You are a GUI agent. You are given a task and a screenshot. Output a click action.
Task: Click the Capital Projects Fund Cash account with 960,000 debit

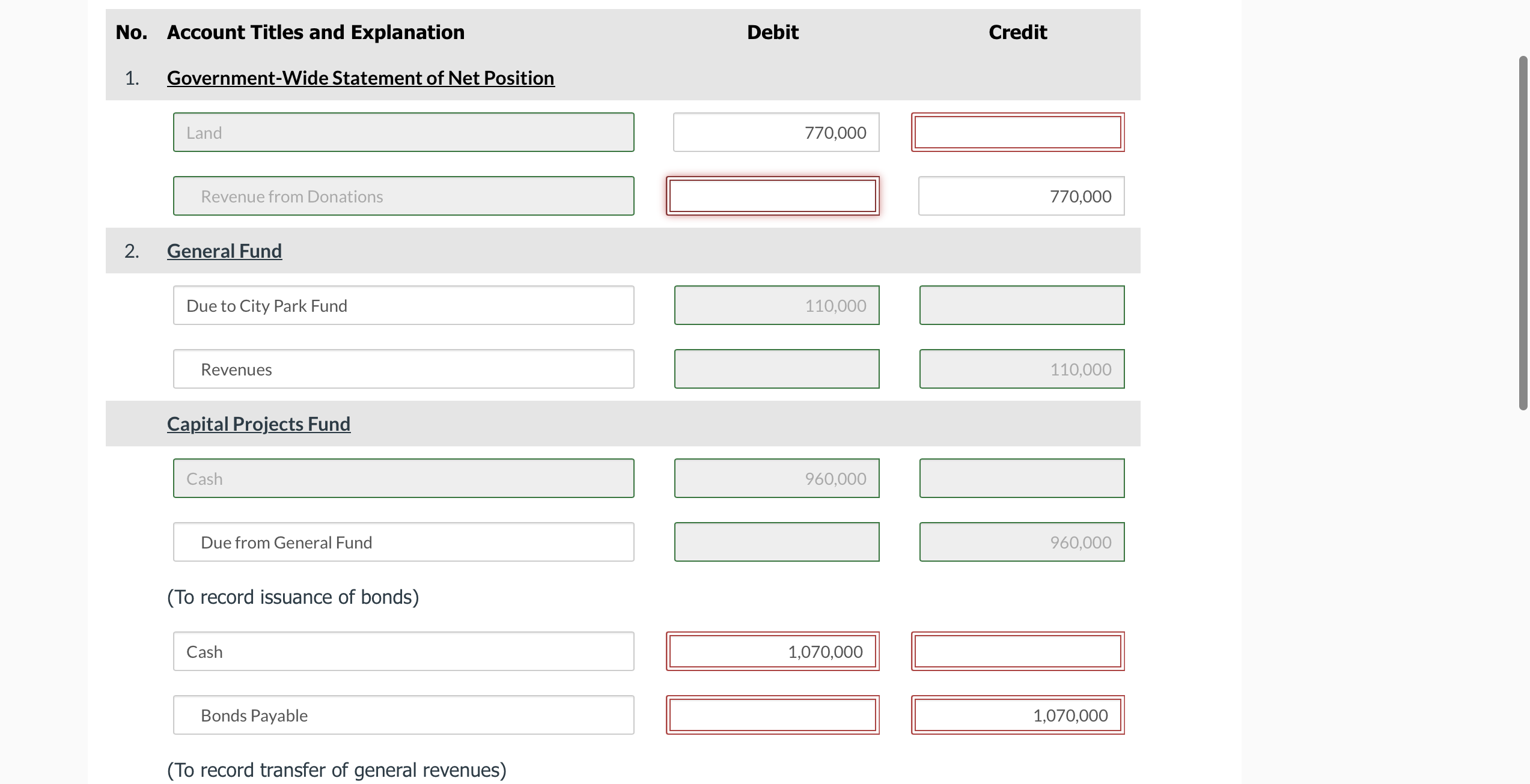[x=403, y=478]
